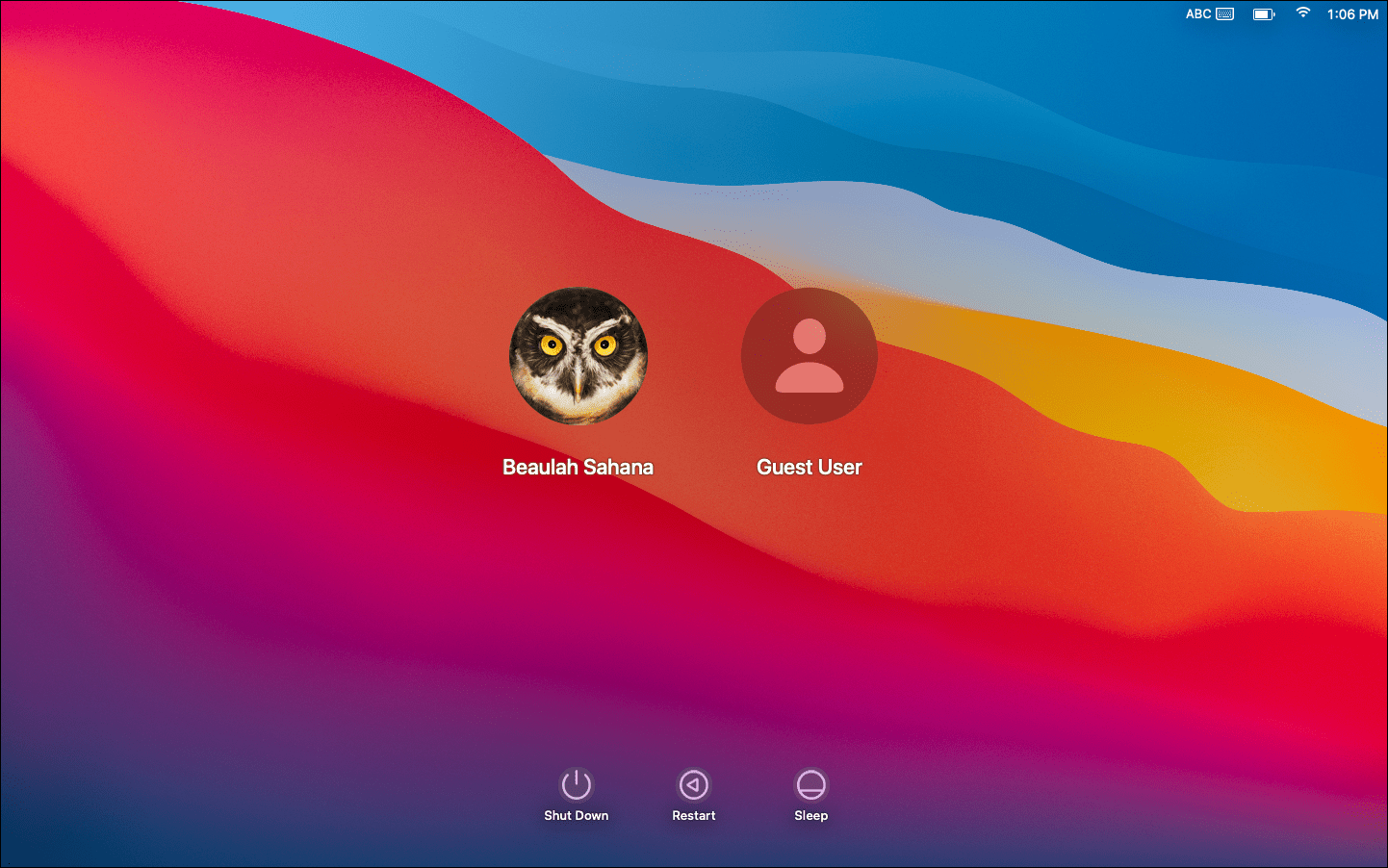Select the ABC input source in menu bar
Screen dimensions: 1388x868
coord(1197,13)
